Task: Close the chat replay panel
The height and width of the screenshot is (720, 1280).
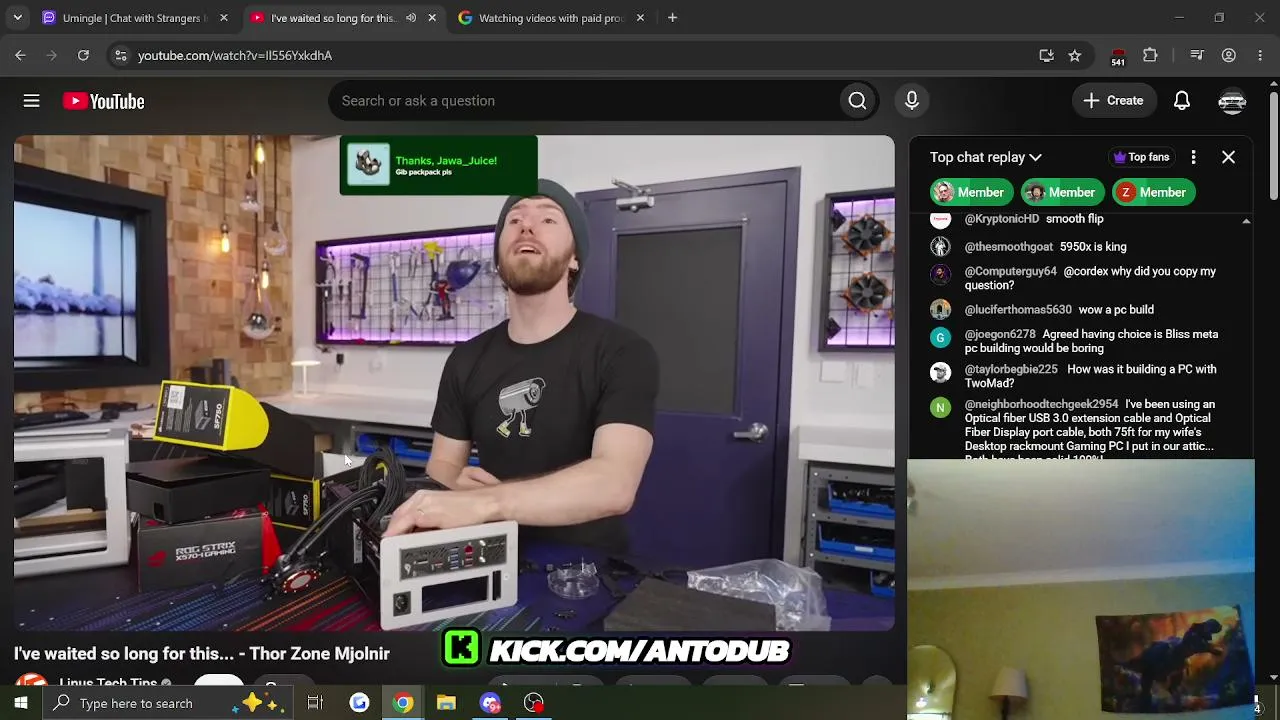Action: coord(1228,157)
